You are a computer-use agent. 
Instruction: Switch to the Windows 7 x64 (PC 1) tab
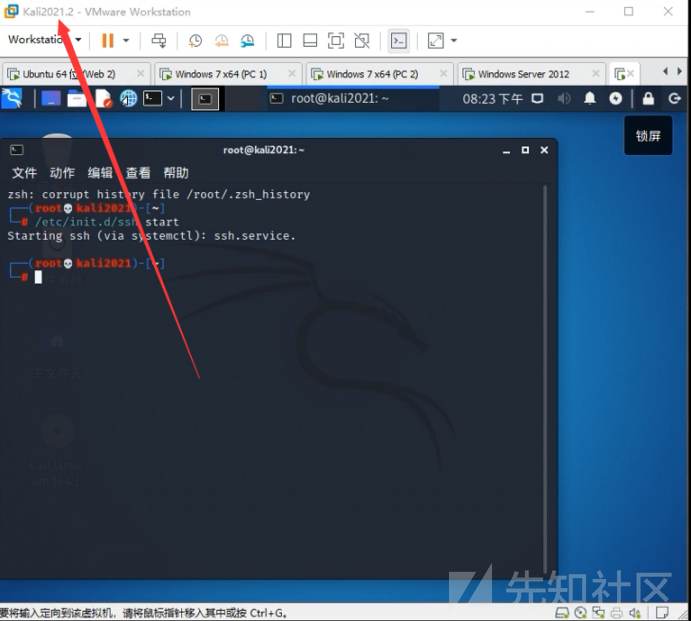tap(221, 74)
